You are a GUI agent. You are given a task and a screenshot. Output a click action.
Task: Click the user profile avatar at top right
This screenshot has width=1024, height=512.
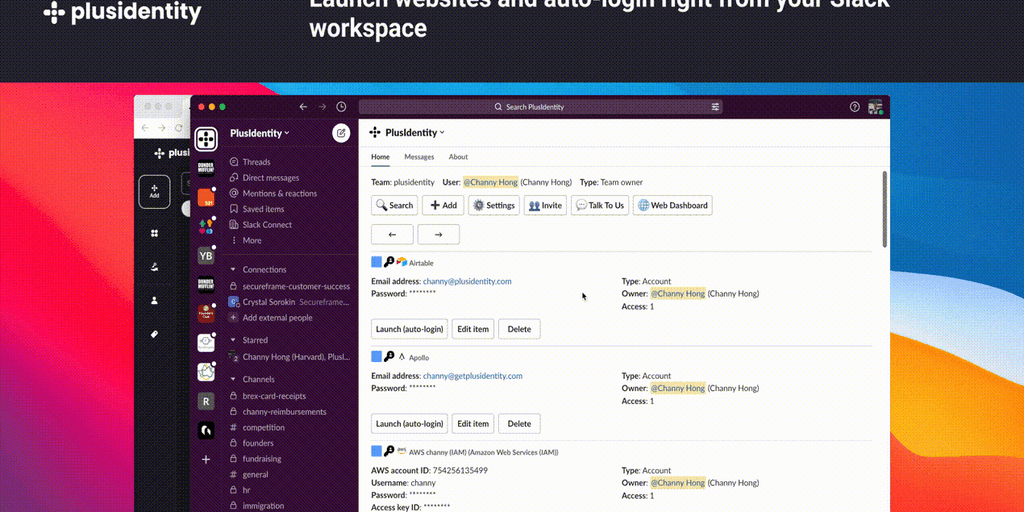pos(875,107)
